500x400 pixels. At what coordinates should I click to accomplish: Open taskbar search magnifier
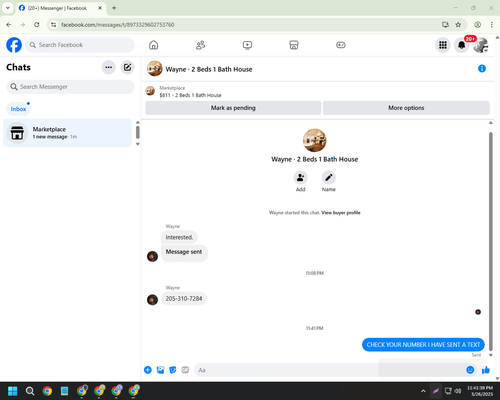pos(30,391)
